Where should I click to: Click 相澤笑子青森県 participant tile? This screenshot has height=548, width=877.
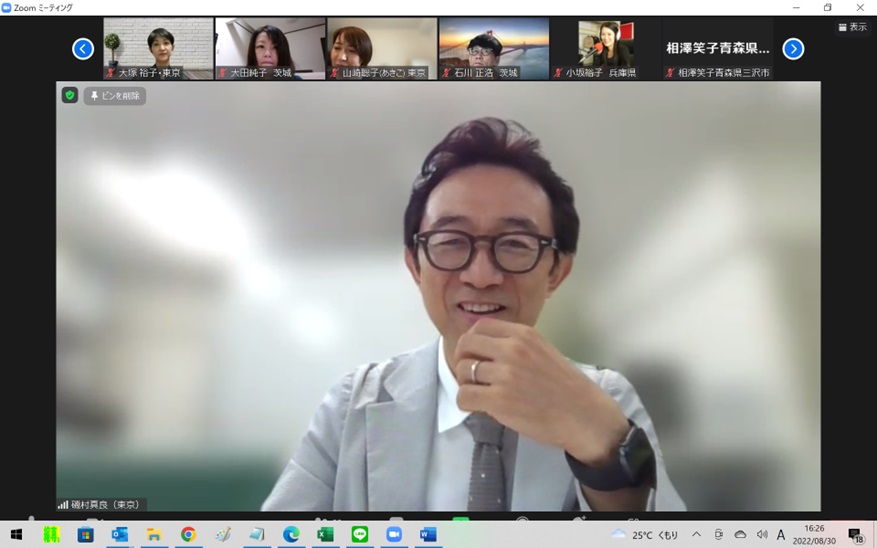tap(718, 47)
